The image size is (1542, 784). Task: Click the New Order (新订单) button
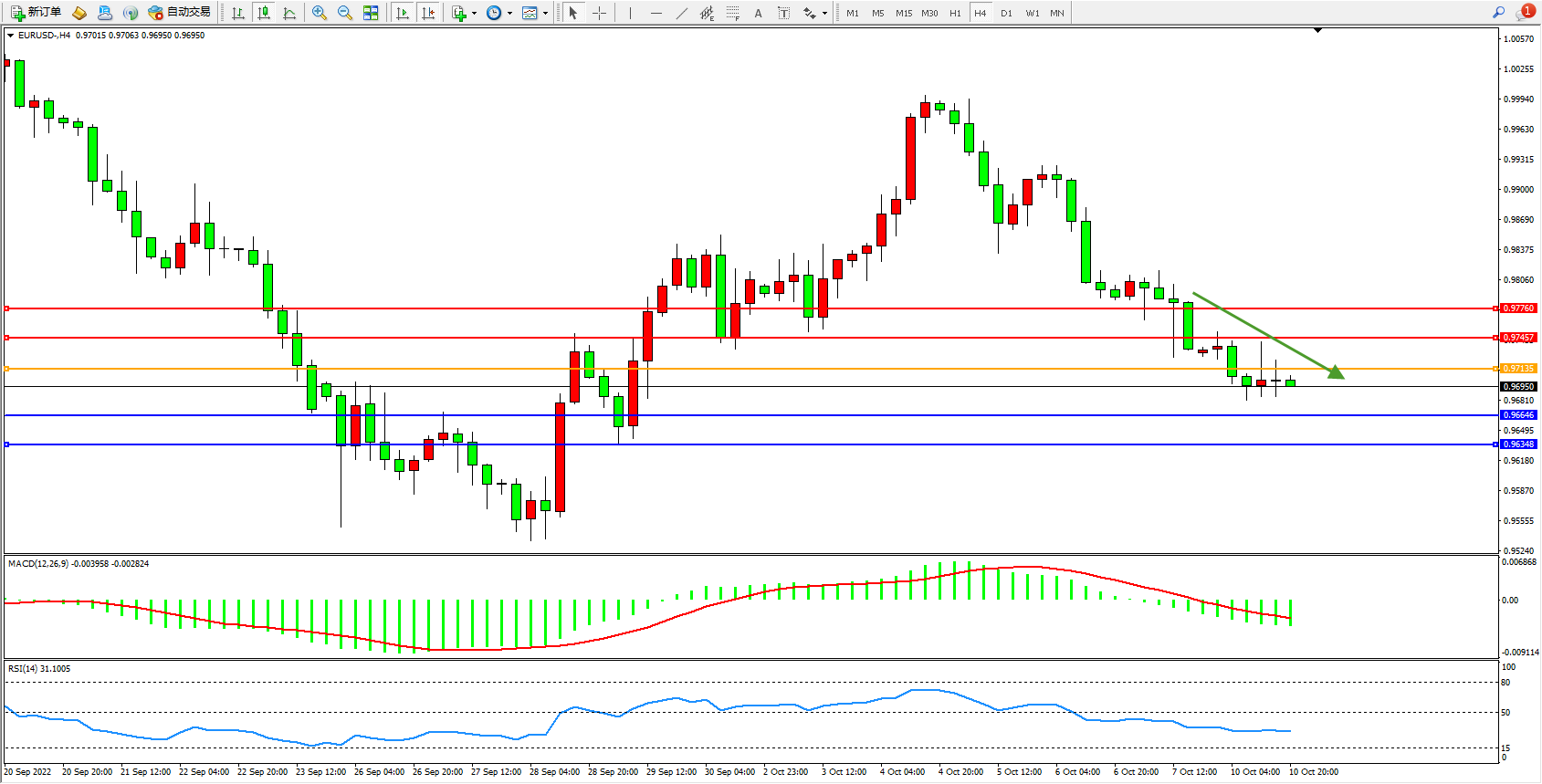coord(37,13)
